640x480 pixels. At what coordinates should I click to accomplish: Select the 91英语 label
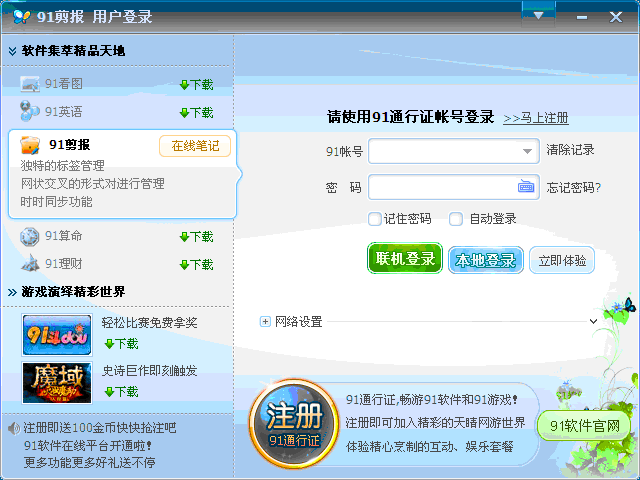[64, 111]
